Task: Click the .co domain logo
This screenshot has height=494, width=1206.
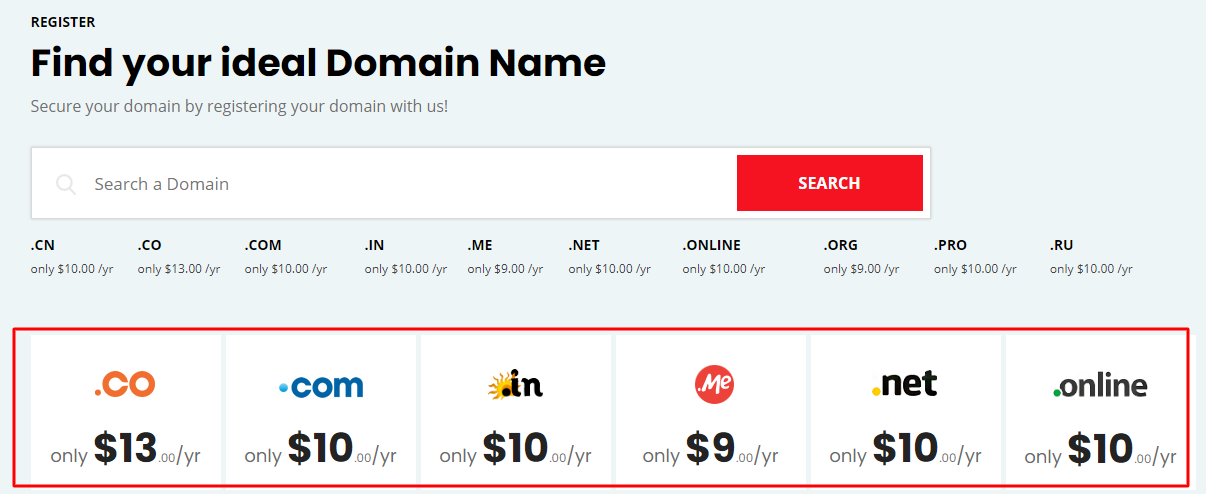Action: coord(125,385)
